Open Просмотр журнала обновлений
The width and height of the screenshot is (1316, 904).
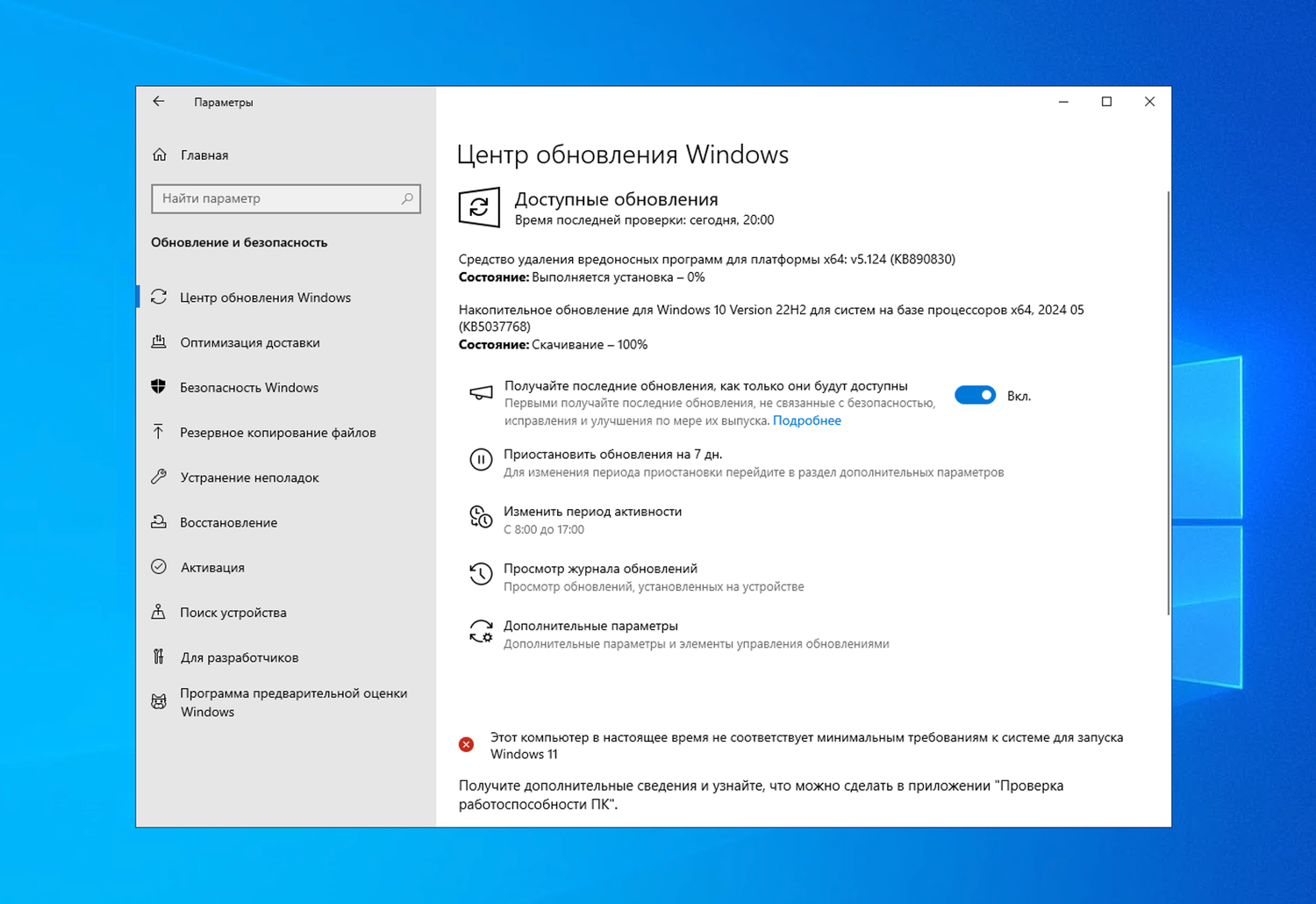[x=601, y=568]
